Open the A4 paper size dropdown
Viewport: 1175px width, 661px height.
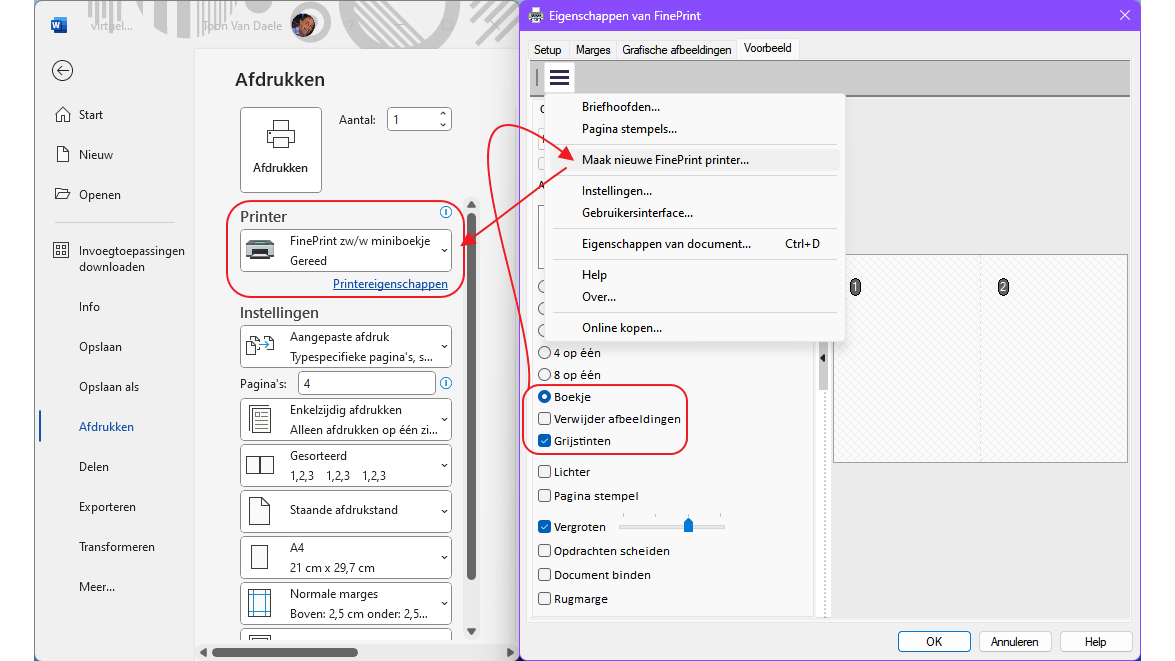[345, 557]
